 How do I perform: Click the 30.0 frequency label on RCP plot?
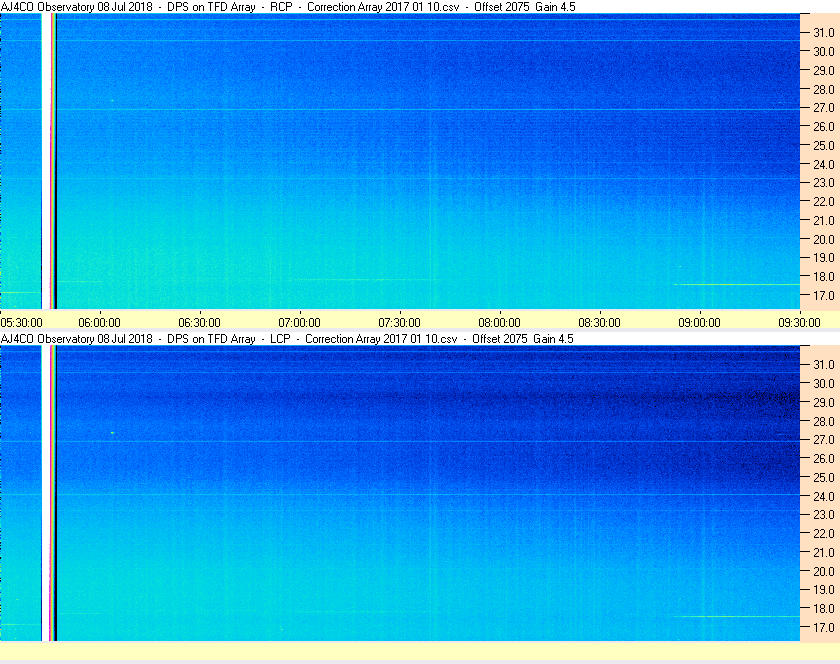point(824,51)
